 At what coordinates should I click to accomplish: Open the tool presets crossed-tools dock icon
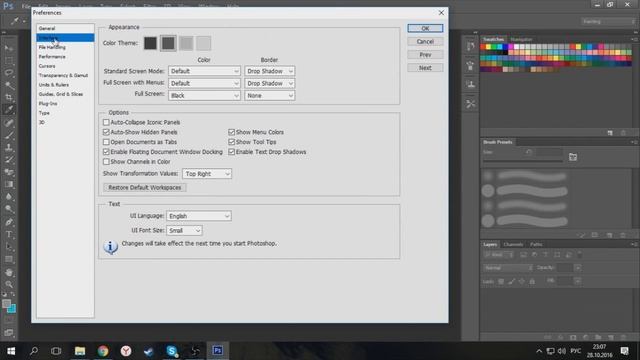pyautogui.click(x=470, y=104)
